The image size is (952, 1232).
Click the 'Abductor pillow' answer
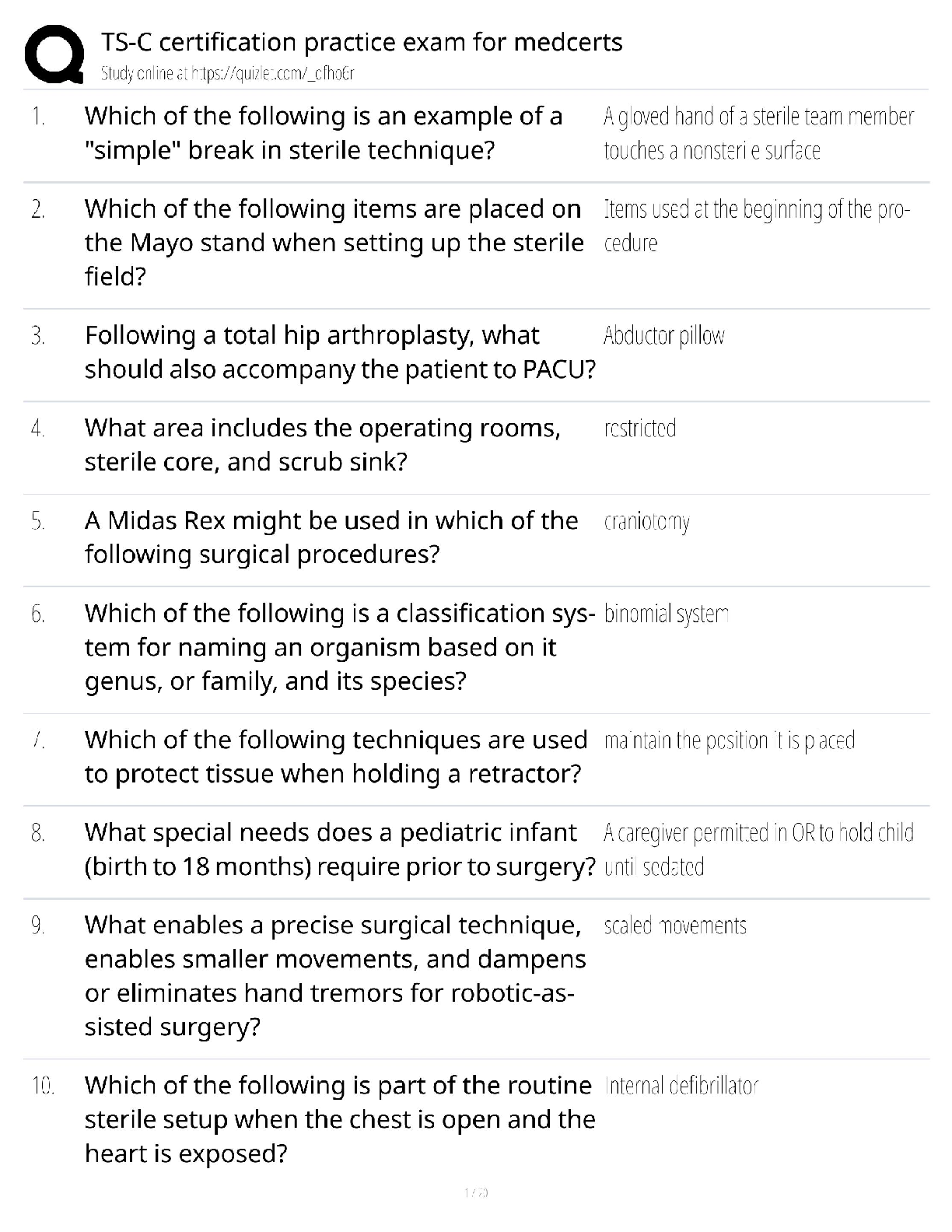click(x=663, y=336)
